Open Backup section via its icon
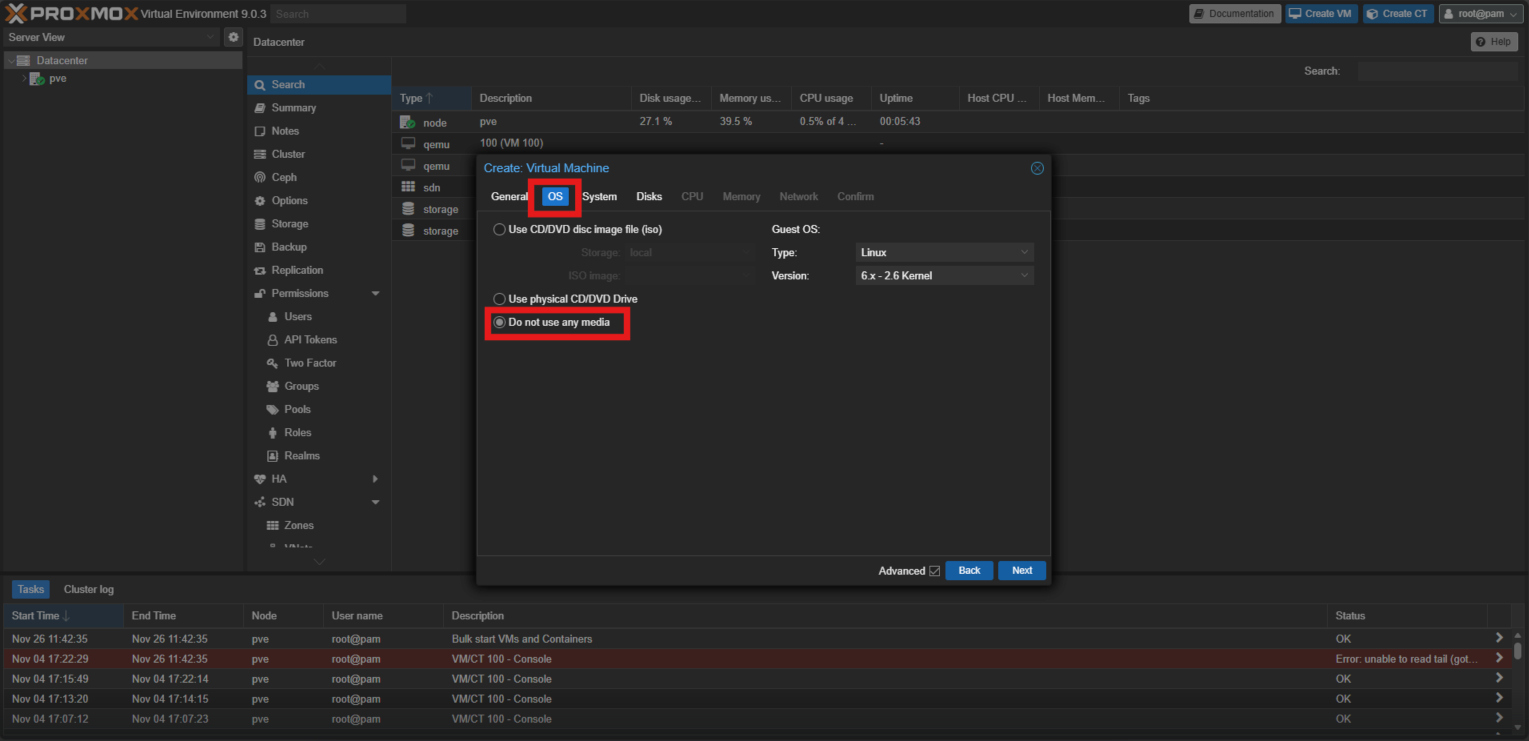Screen dimensions: 1529x741 tap(260, 247)
